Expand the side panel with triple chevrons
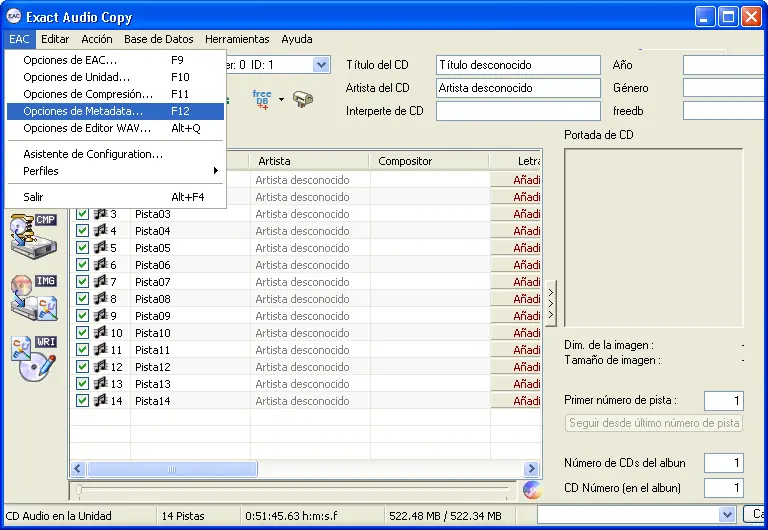The width and height of the screenshot is (768, 530). coord(551,304)
